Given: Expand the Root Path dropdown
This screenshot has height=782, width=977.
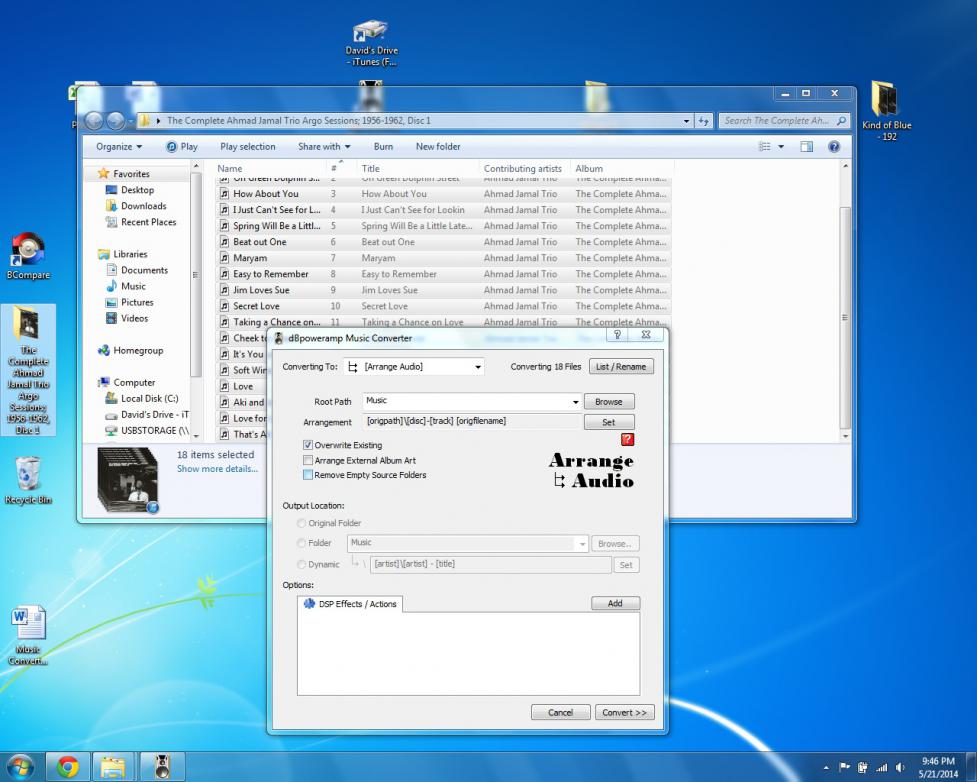Looking at the screenshot, I should coord(575,401).
